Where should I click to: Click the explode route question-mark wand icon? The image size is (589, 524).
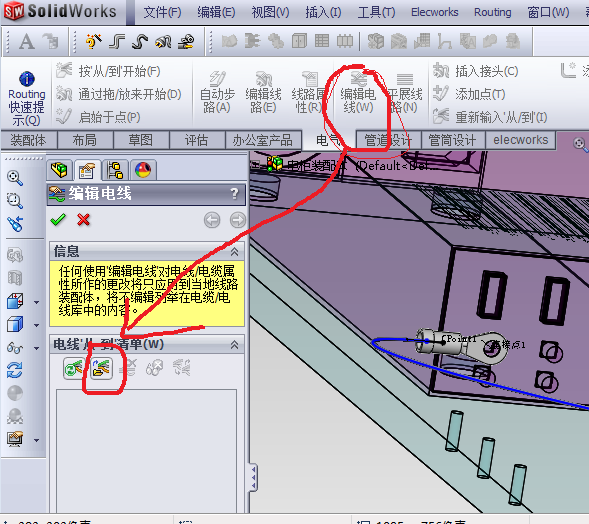click(x=94, y=41)
